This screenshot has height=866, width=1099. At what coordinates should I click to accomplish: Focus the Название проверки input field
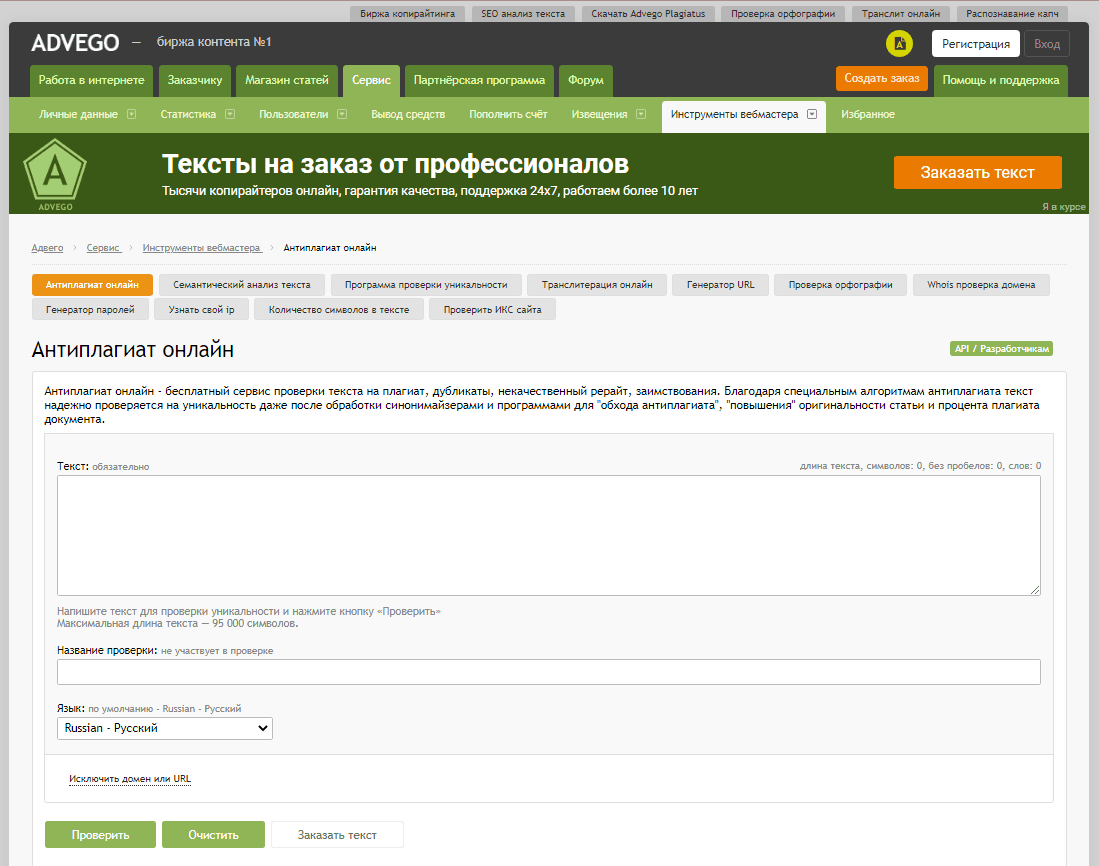coord(549,672)
